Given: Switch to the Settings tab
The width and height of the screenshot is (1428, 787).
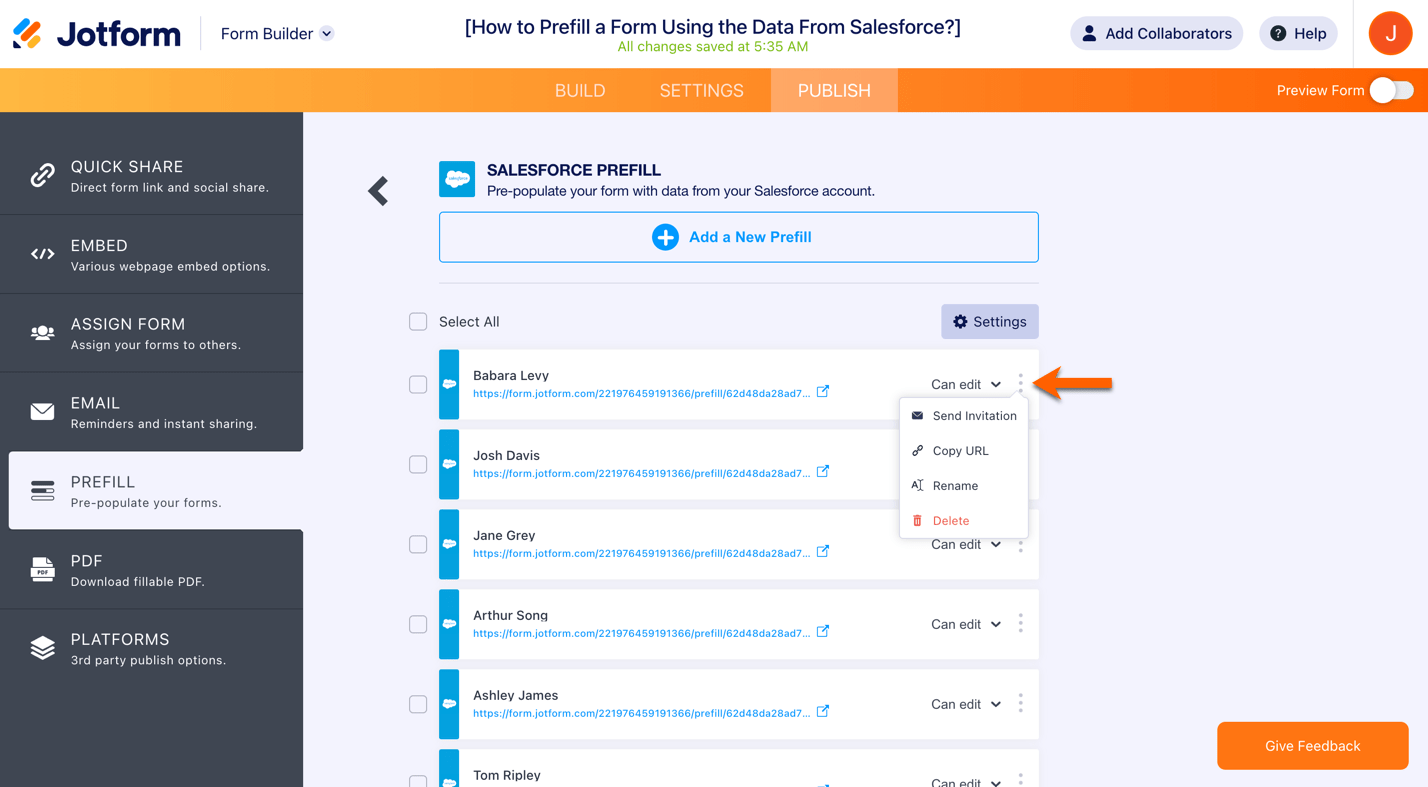Looking at the screenshot, I should click(701, 90).
